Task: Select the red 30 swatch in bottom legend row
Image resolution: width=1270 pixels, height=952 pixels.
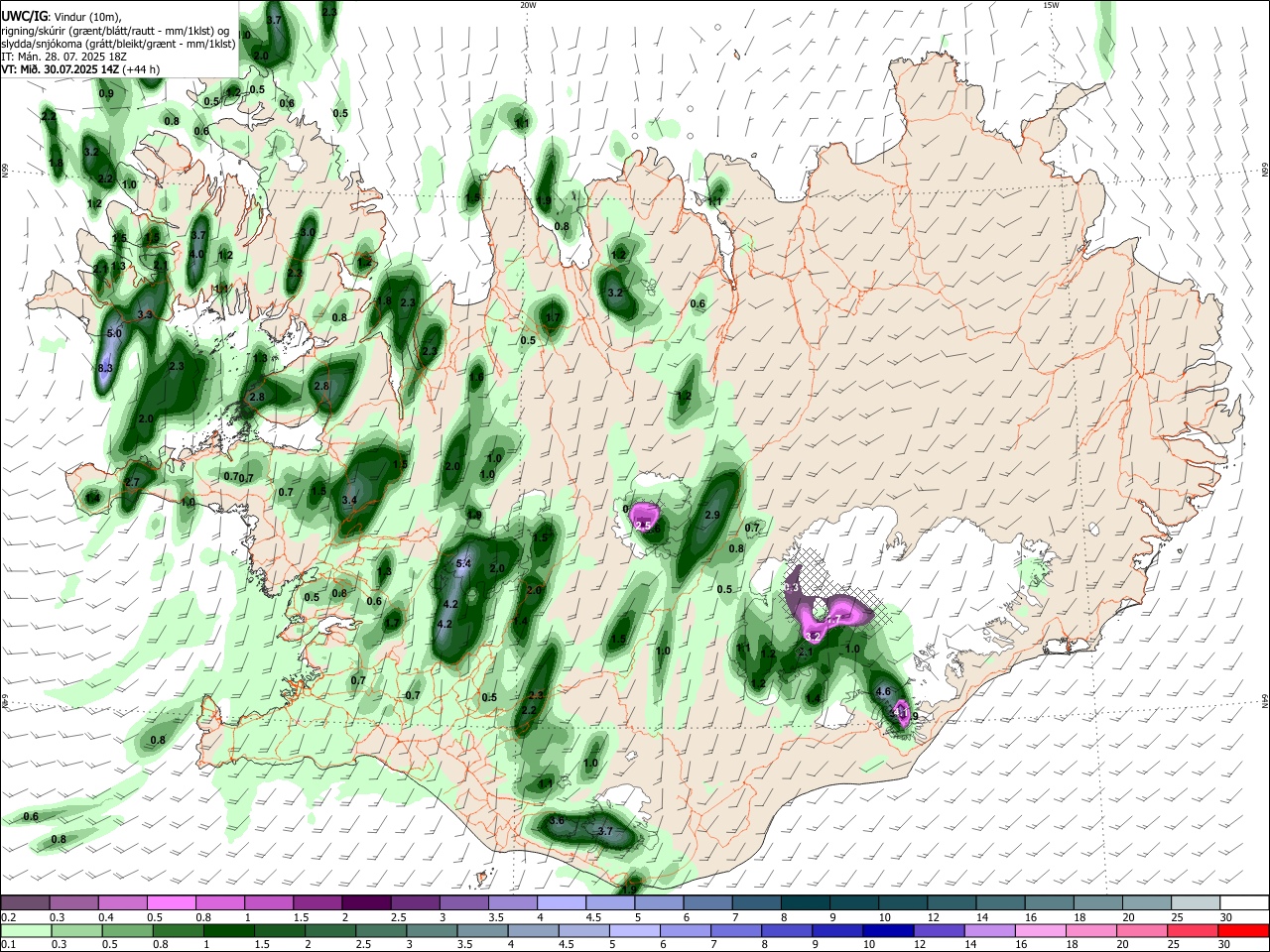Action: tap(1243, 930)
